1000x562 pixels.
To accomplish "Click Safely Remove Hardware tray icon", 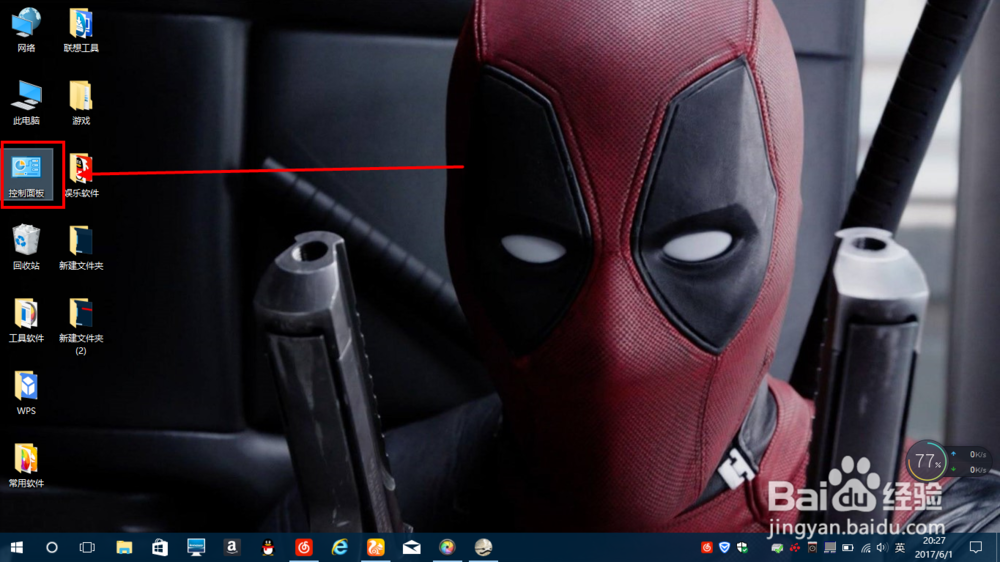I will [x=777, y=547].
